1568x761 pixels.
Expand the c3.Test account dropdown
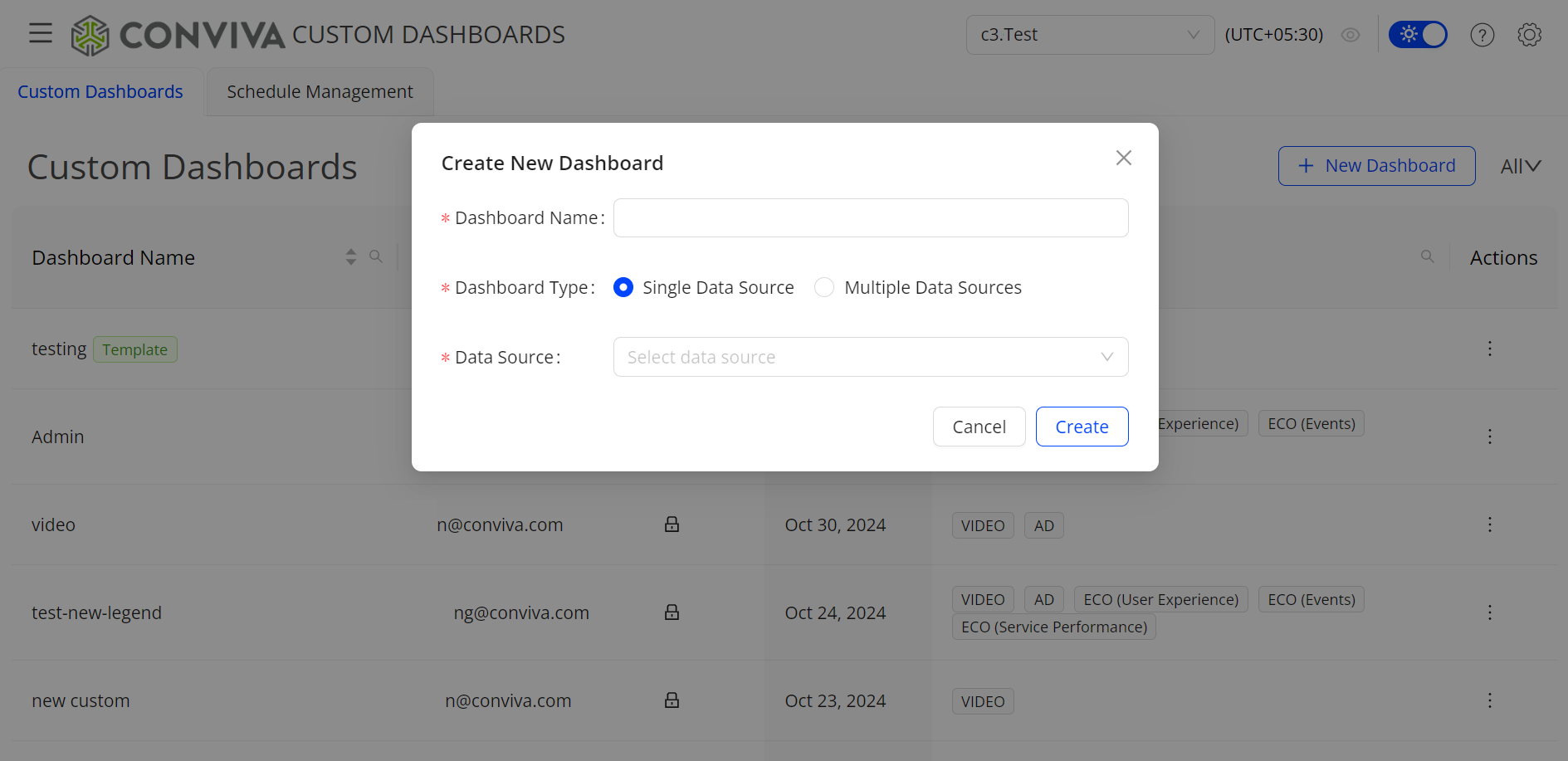(1089, 35)
